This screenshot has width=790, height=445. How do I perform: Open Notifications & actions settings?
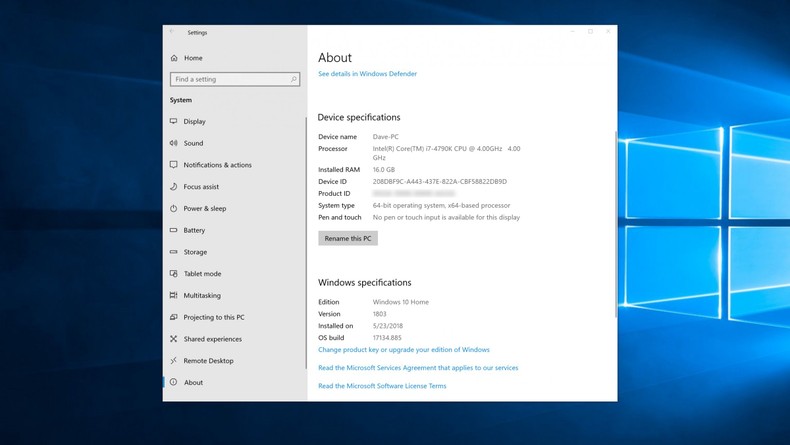point(217,165)
